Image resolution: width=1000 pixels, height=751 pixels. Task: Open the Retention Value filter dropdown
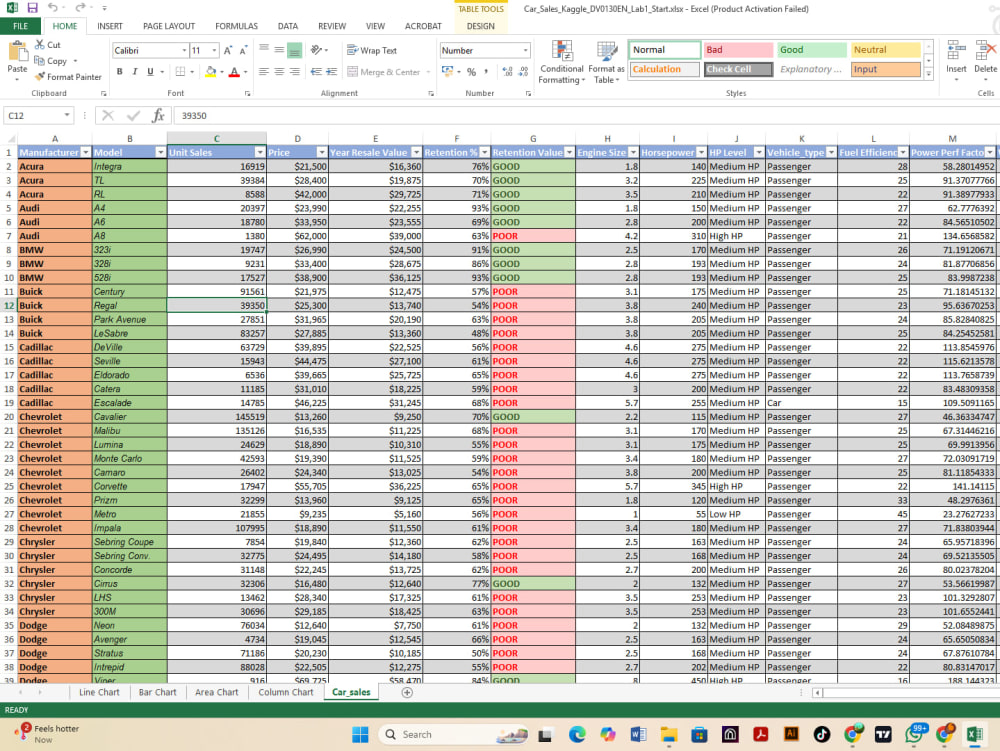click(569, 152)
